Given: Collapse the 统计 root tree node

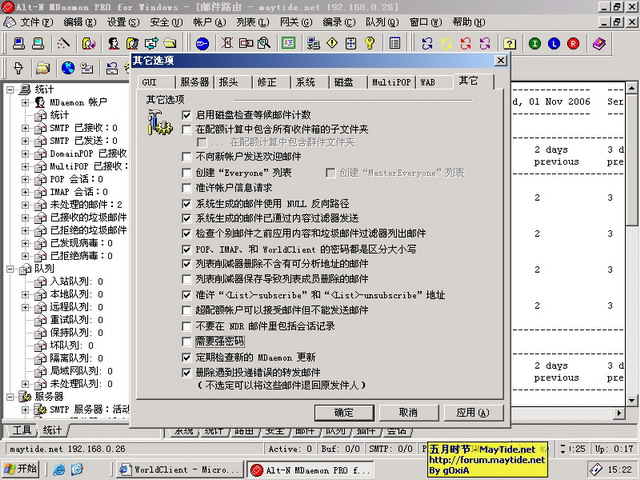Looking at the screenshot, I should [x=10, y=89].
